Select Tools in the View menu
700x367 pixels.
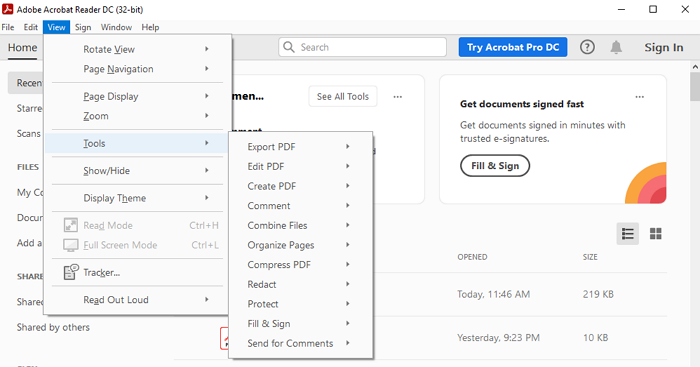point(138,143)
